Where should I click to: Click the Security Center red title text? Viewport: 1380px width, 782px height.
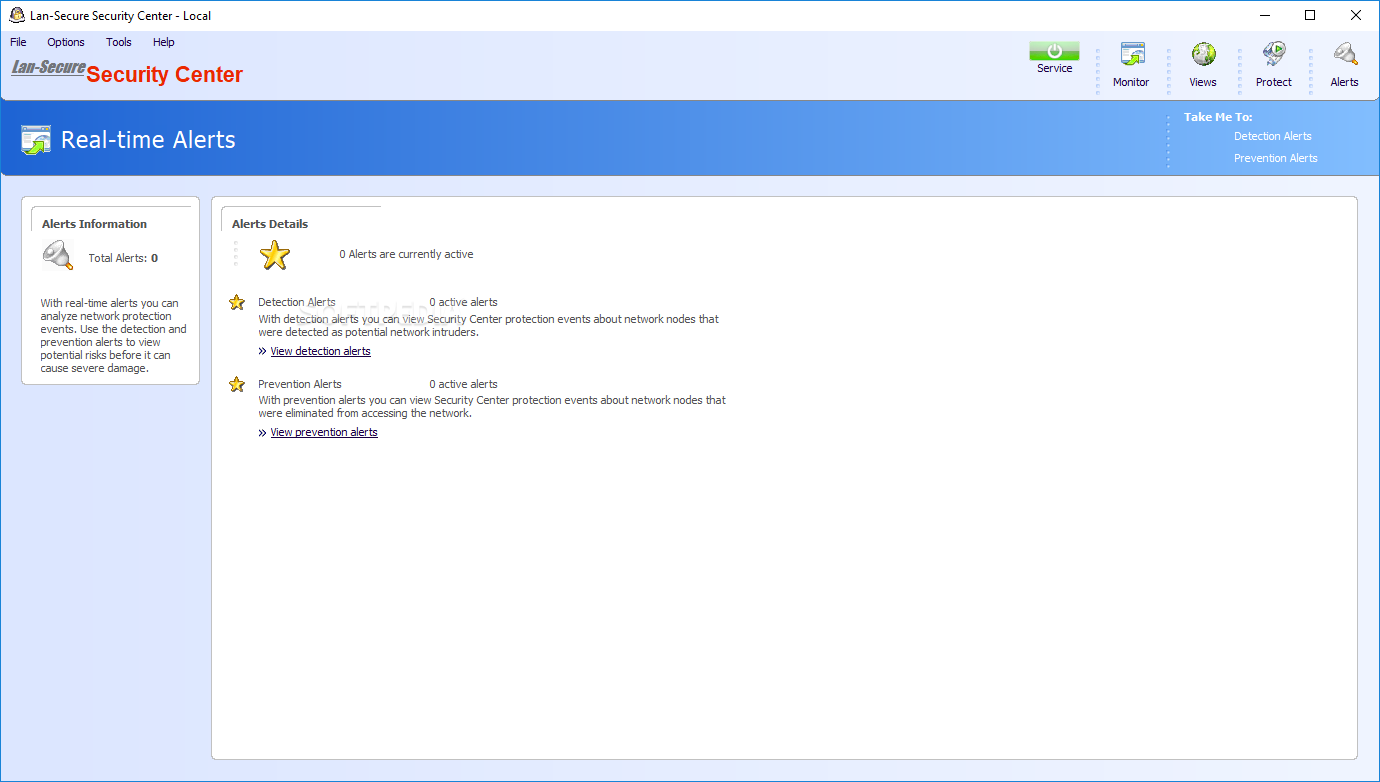[x=165, y=75]
